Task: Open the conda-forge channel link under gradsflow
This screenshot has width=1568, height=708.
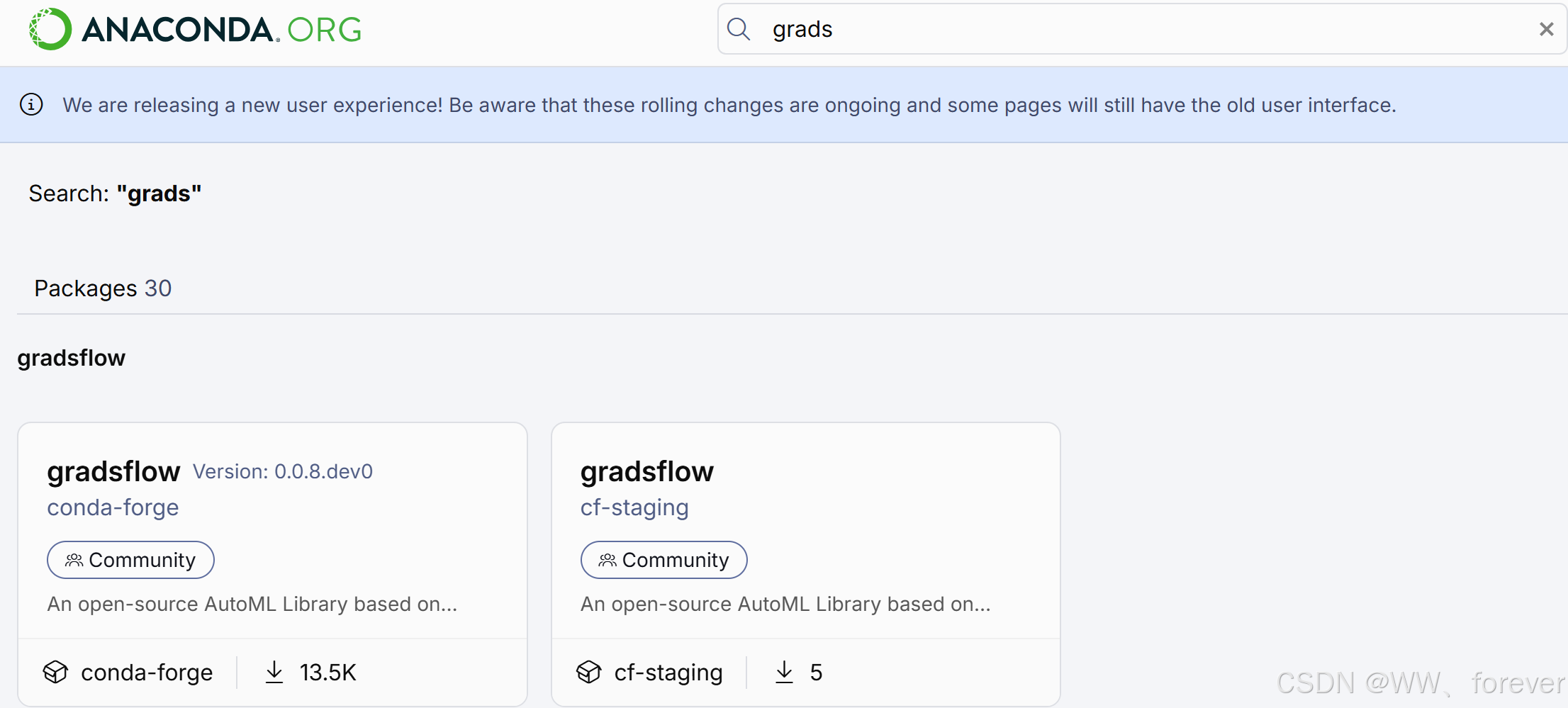Action: (x=113, y=507)
